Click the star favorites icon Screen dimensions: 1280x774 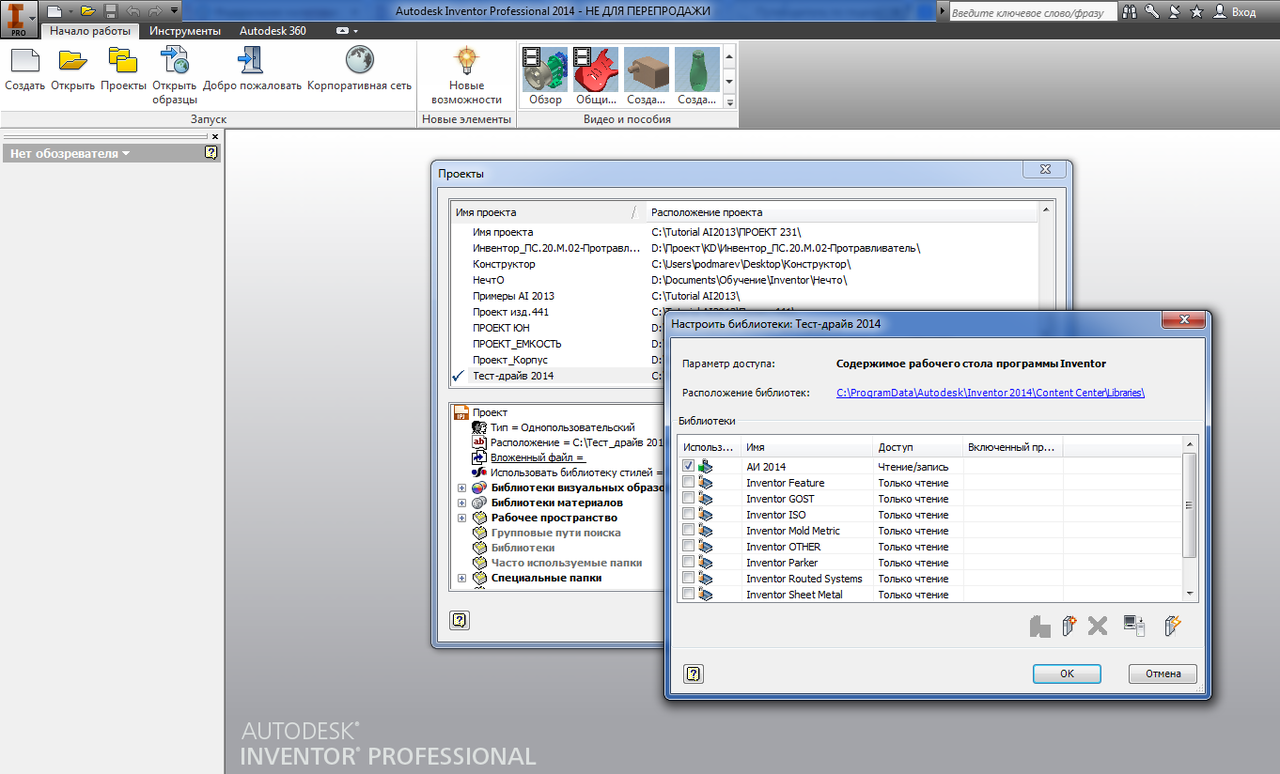(x=1197, y=12)
